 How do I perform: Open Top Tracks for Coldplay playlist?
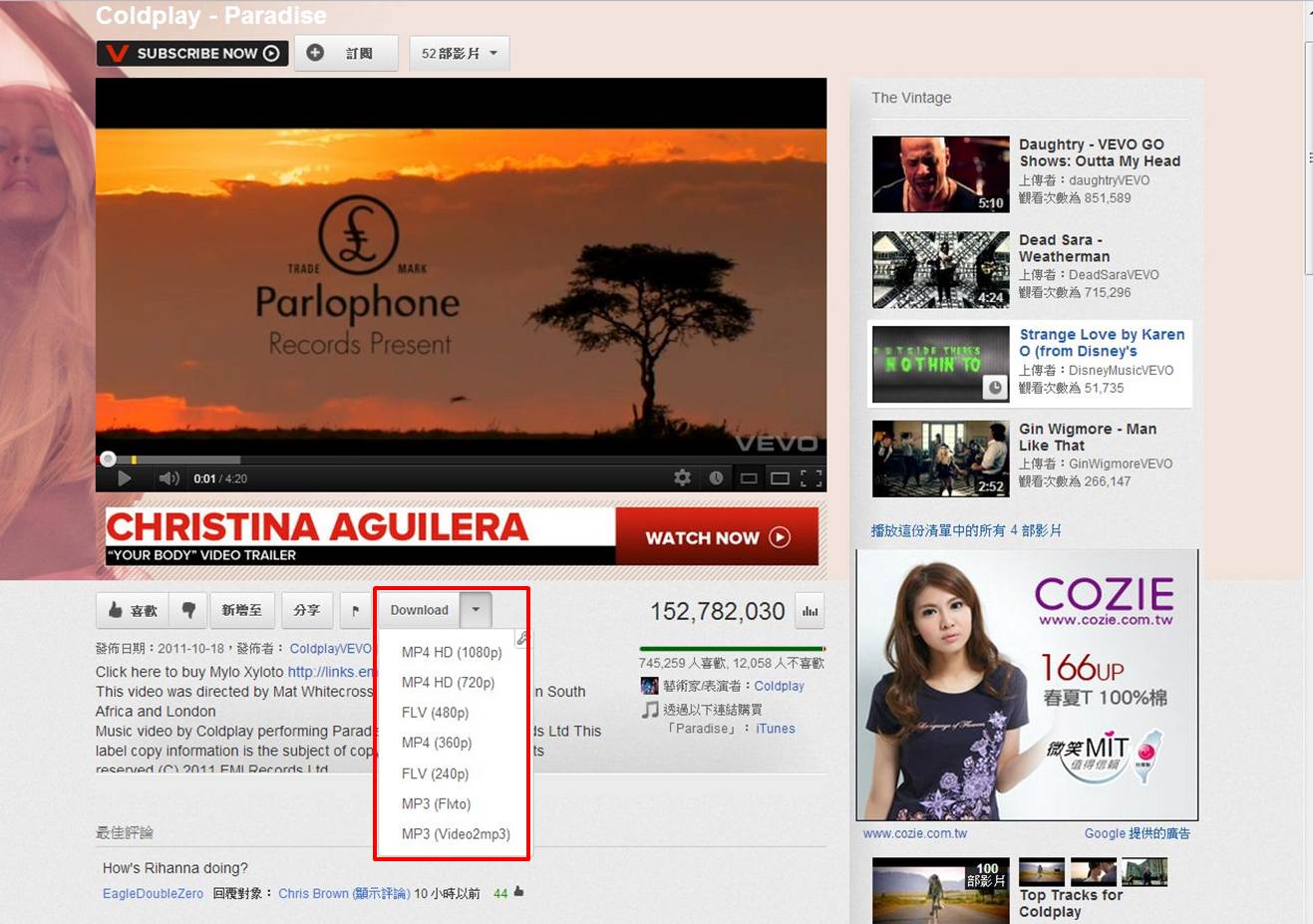coord(1071,903)
